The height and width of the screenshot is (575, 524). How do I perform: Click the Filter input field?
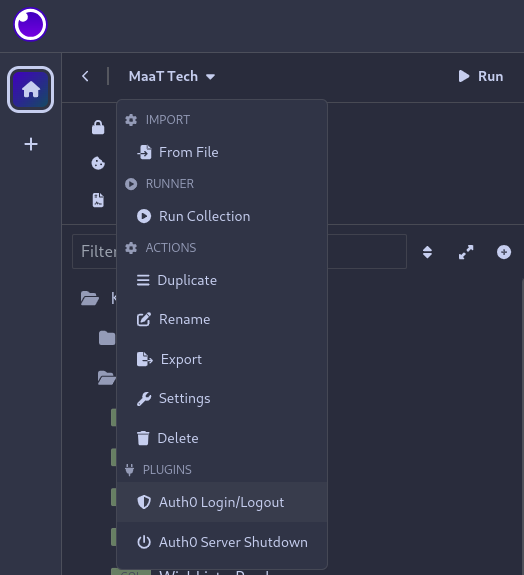(239, 252)
